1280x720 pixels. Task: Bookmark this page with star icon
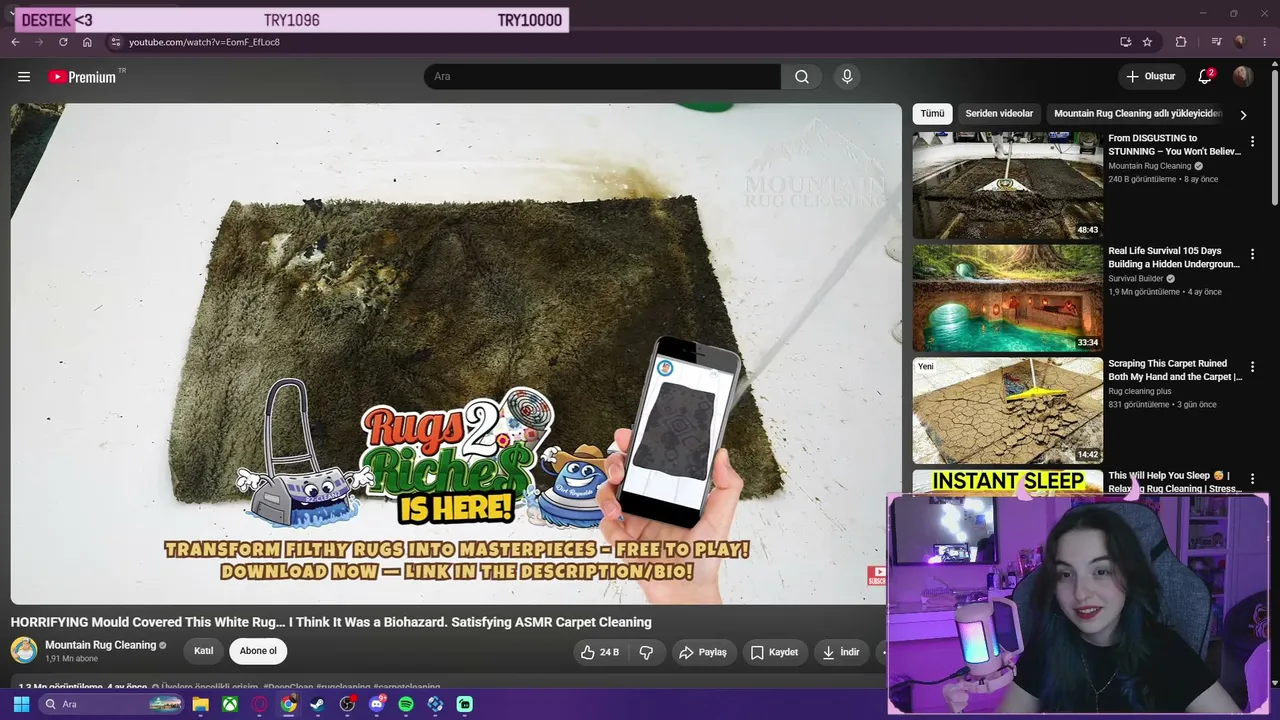click(1147, 42)
